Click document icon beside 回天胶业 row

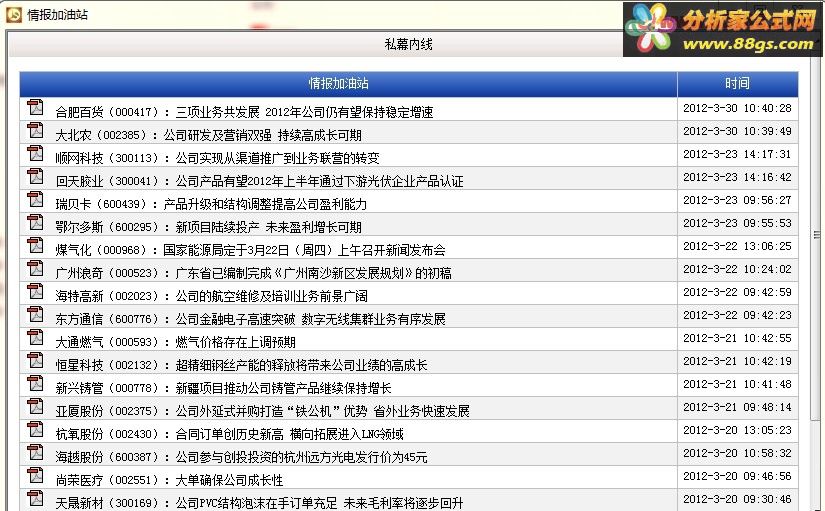coord(35,176)
